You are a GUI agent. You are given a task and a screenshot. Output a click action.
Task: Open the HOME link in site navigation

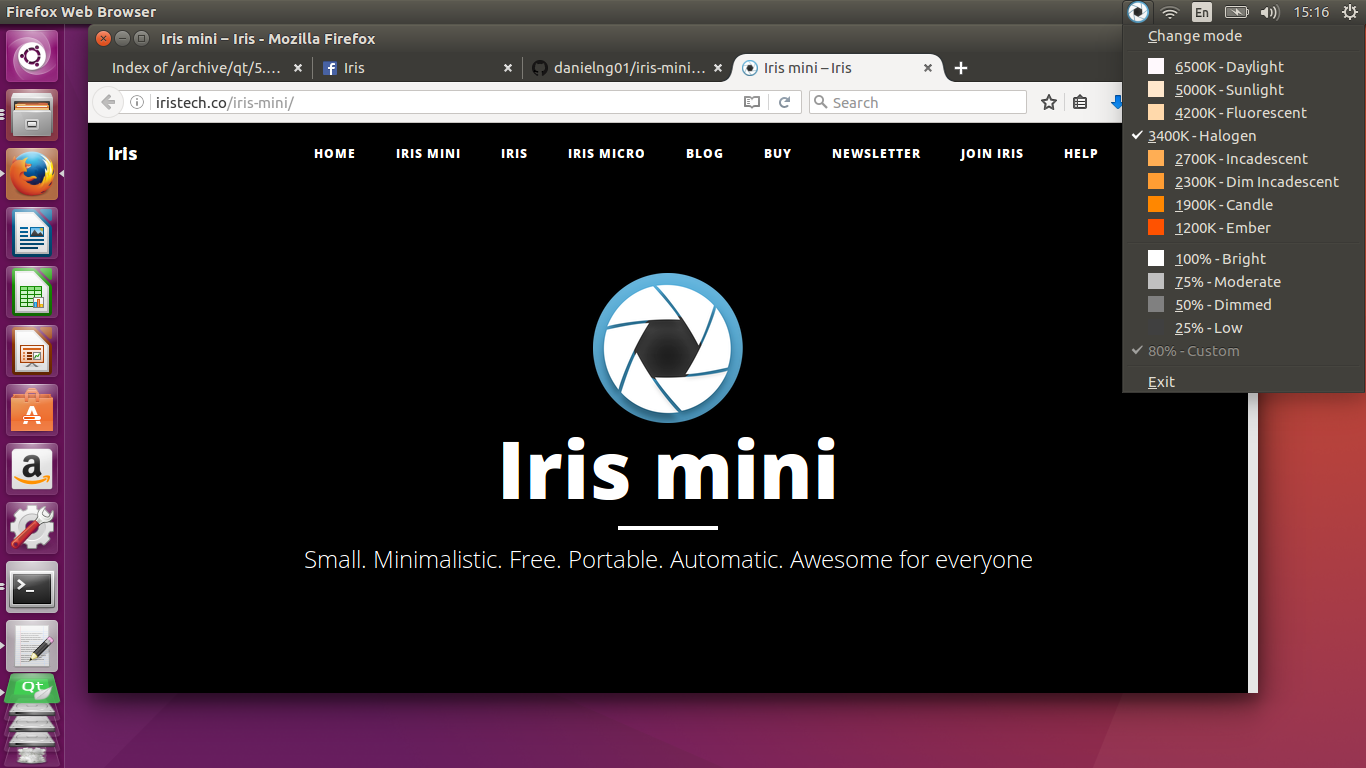point(335,154)
